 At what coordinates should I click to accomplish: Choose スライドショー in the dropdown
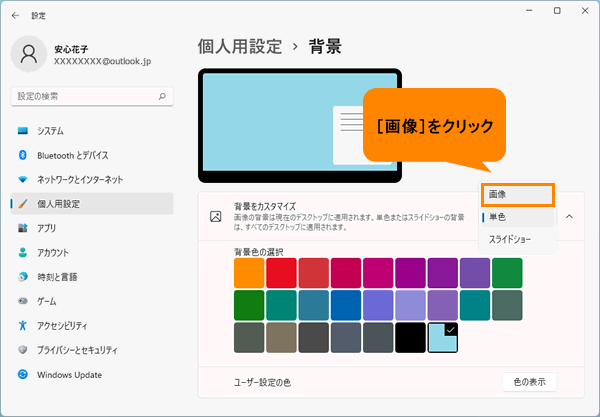click(517, 239)
